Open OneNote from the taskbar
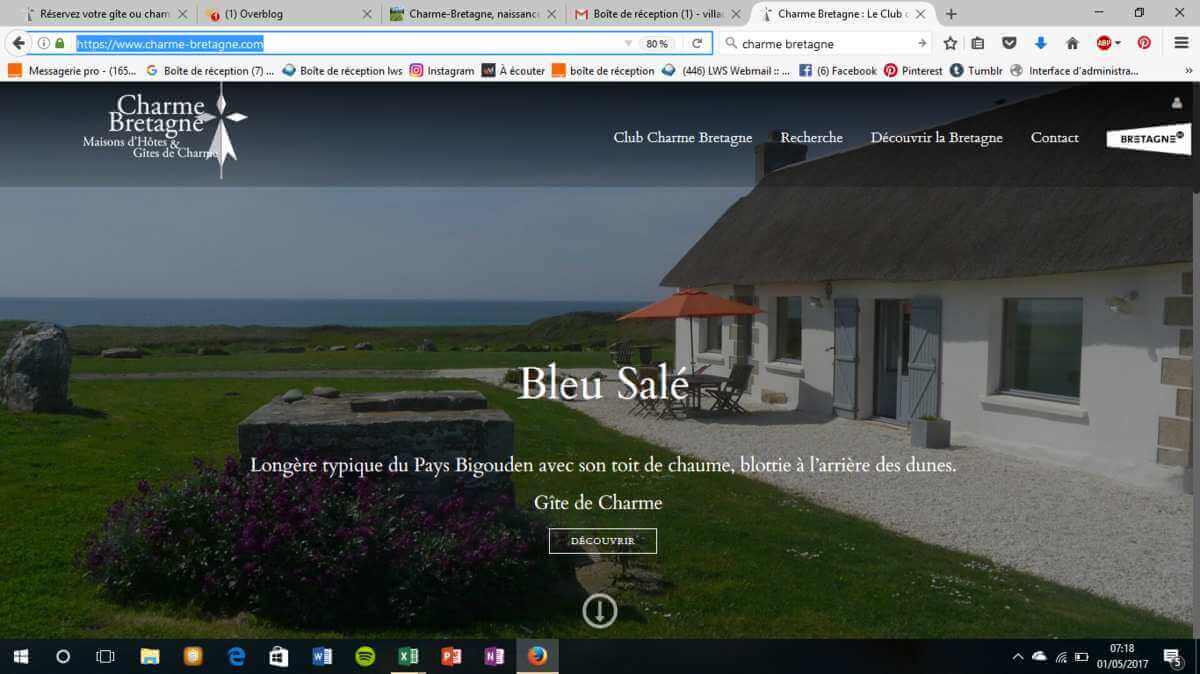Screen dimensions: 1200x674 [x=494, y=657]
